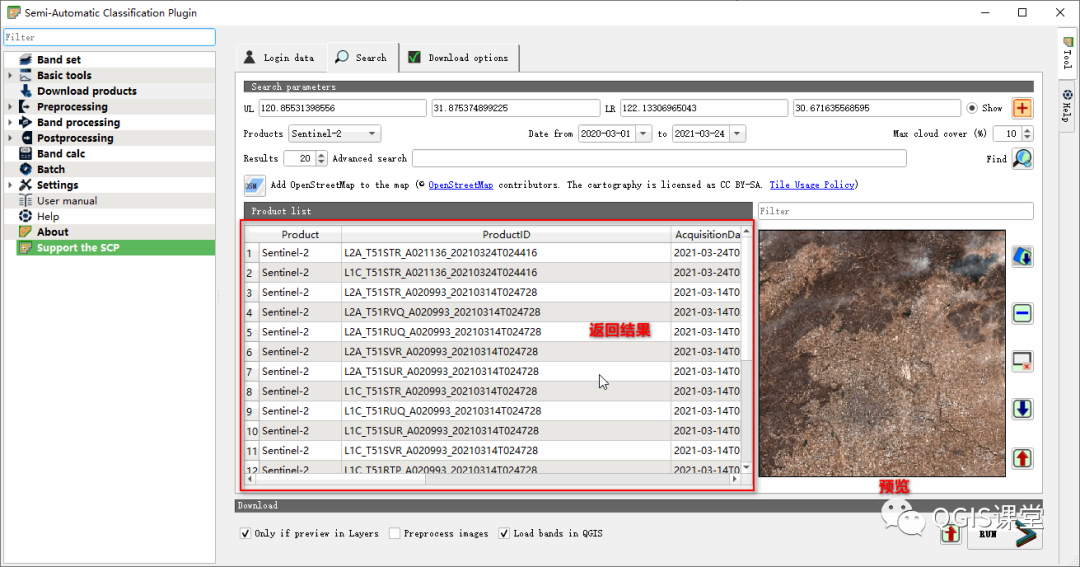Screen dimensions: 1080x567
Task: Click the Basic tools icon
Action: (25, 75)
